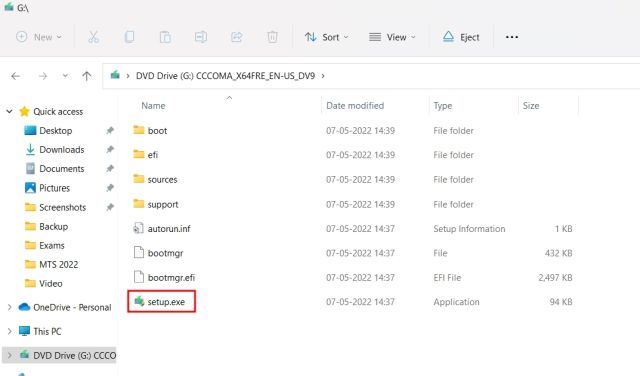Select the bootmgr file icon
640x376 pixels.
[139, 253]
